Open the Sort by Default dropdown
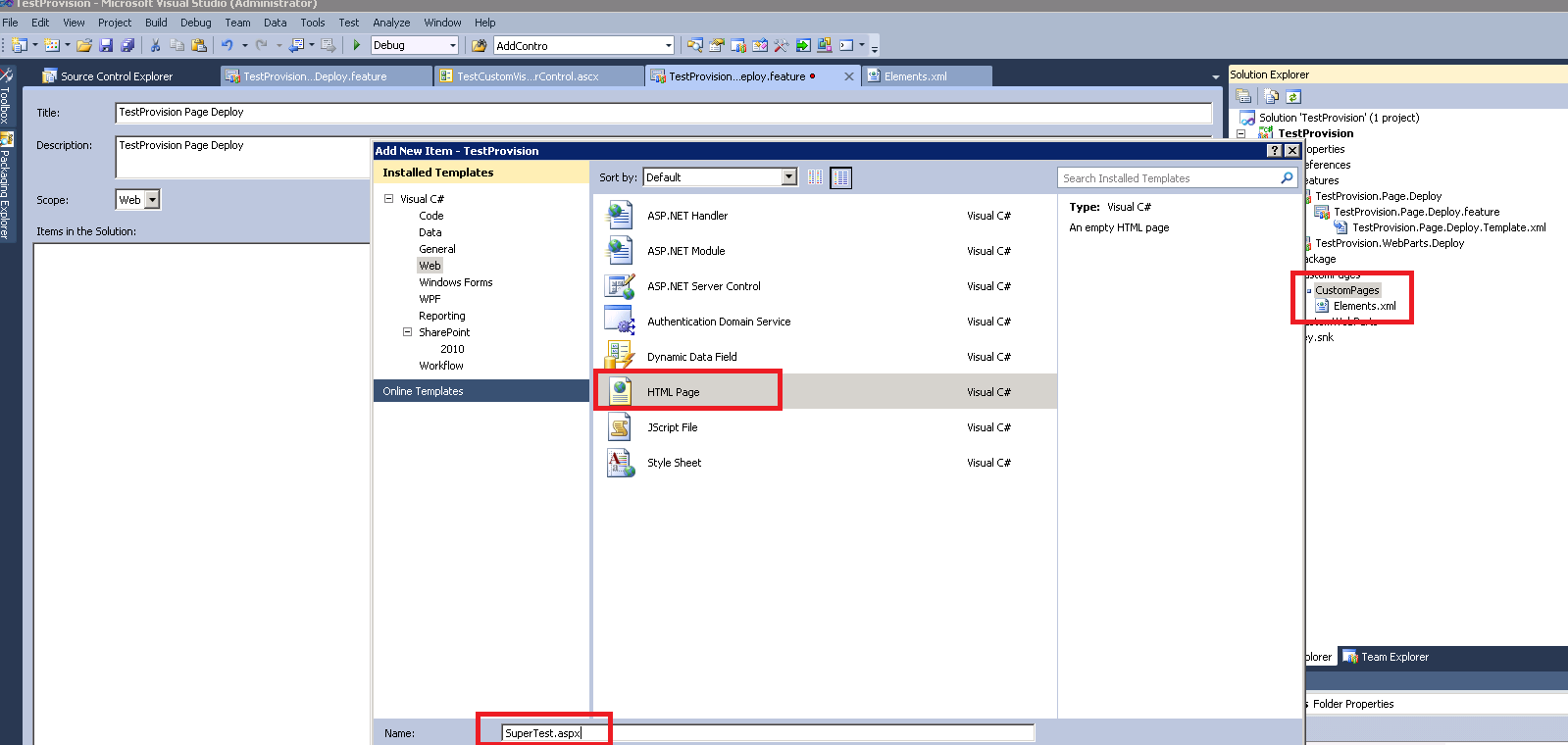The image size is (1568, 745). click(789, 177)
